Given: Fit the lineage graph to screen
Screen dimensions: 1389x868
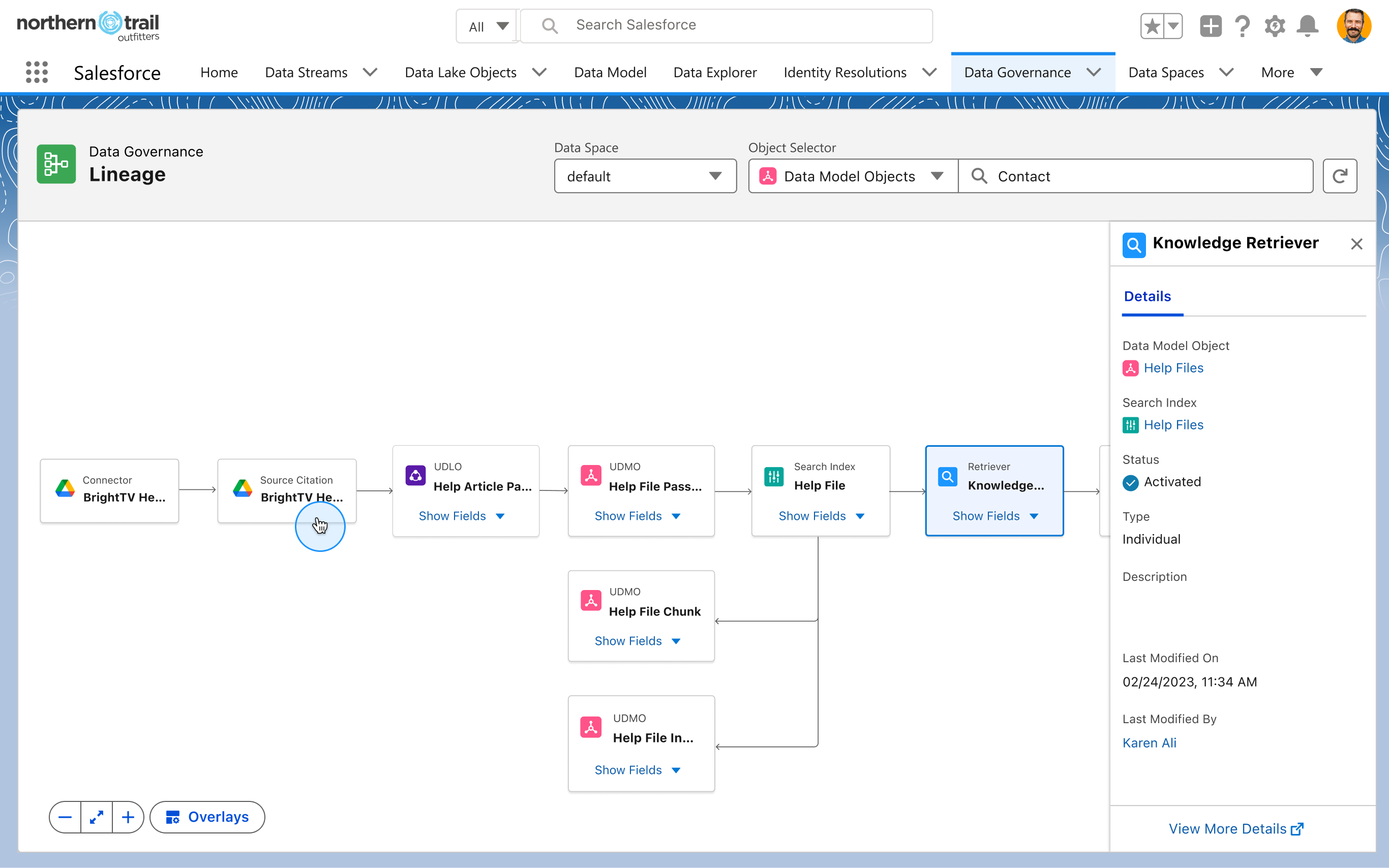Looking at the screenshot, I should pos(97,817).
